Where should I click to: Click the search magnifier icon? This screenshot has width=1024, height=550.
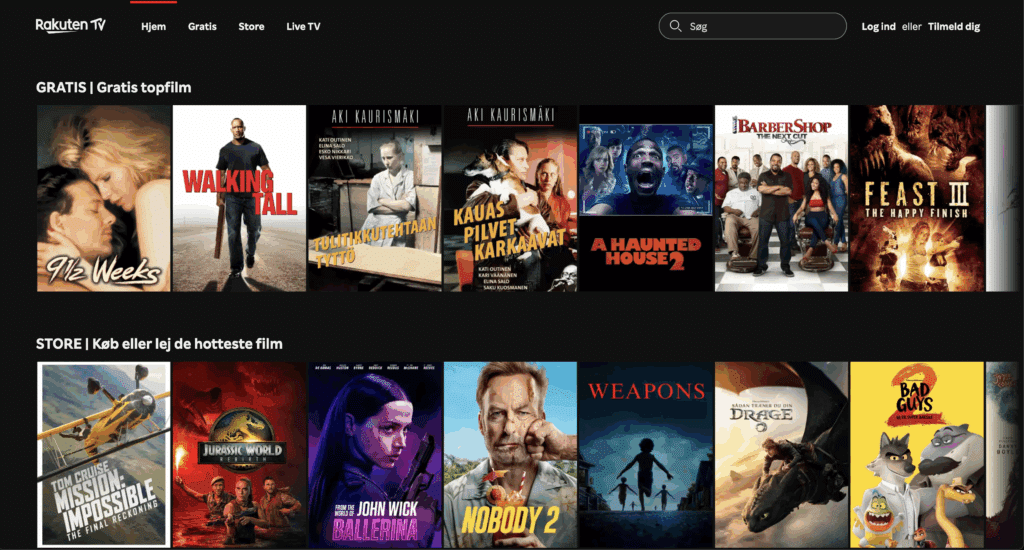pos(676,26)
